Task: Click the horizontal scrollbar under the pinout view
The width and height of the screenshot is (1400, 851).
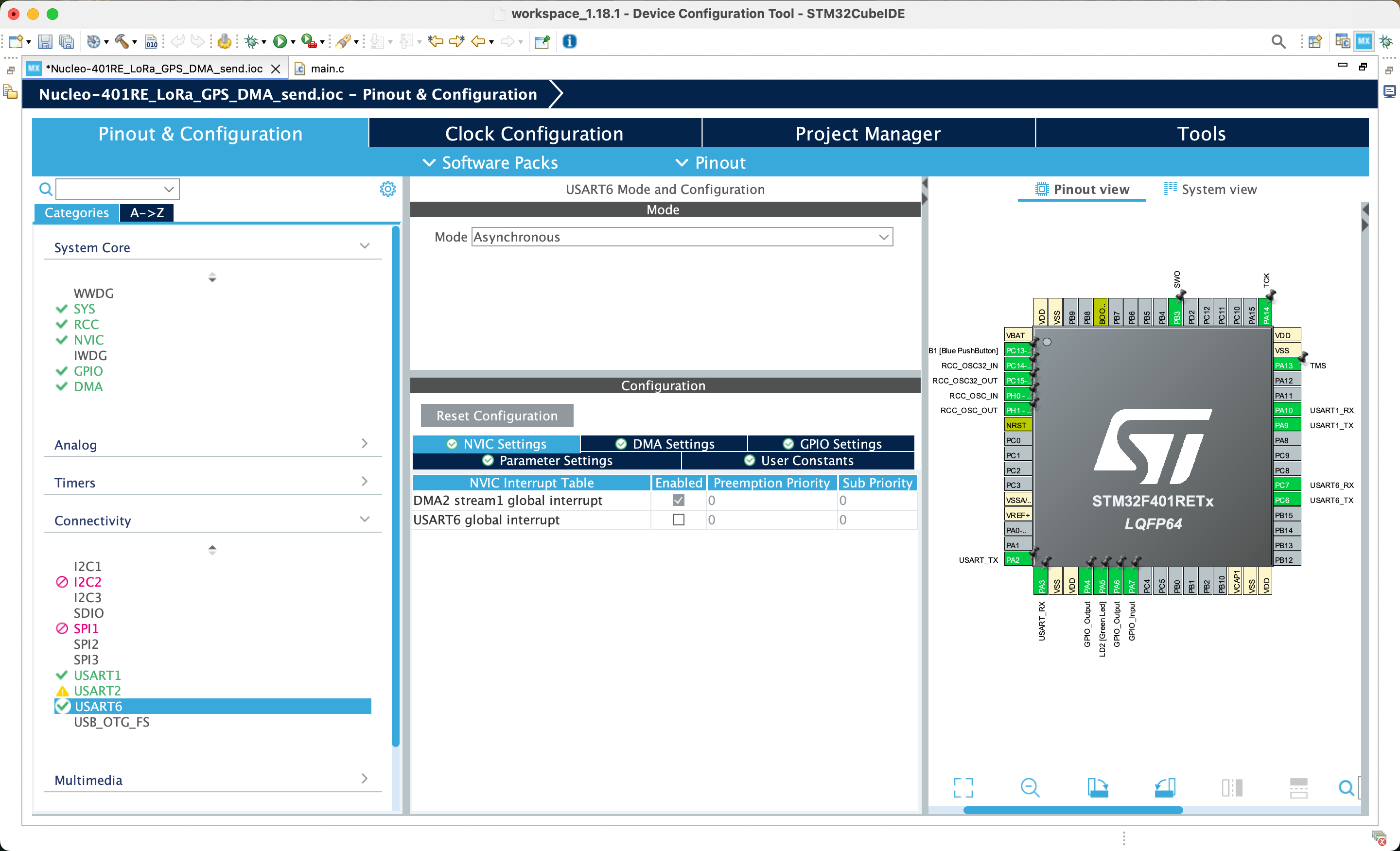Action: 1073,810
